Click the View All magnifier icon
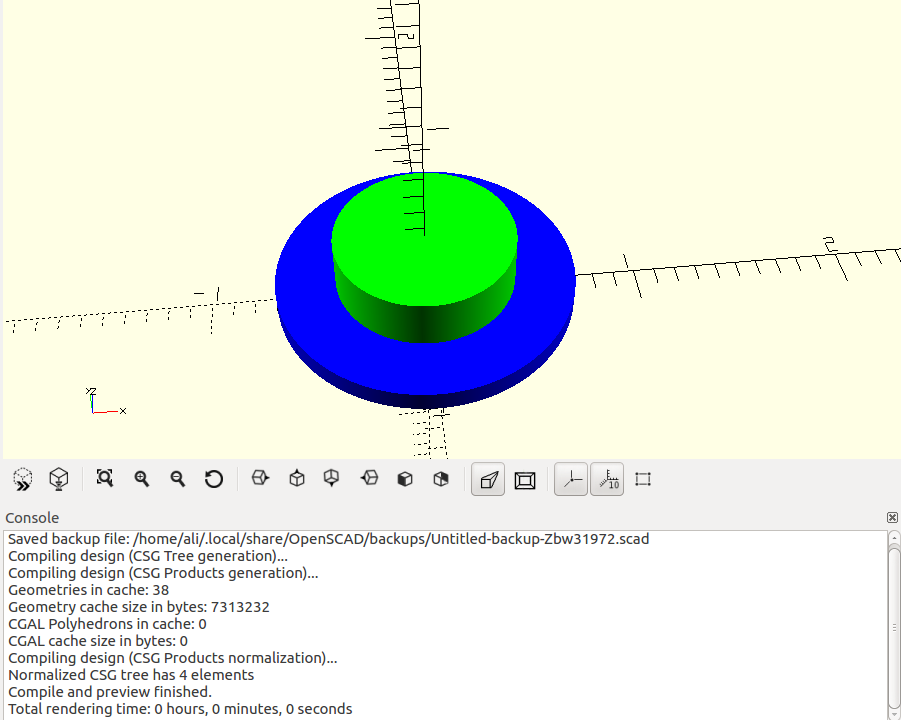The width and height of the screenshot is (901, 720). (105, 478)
